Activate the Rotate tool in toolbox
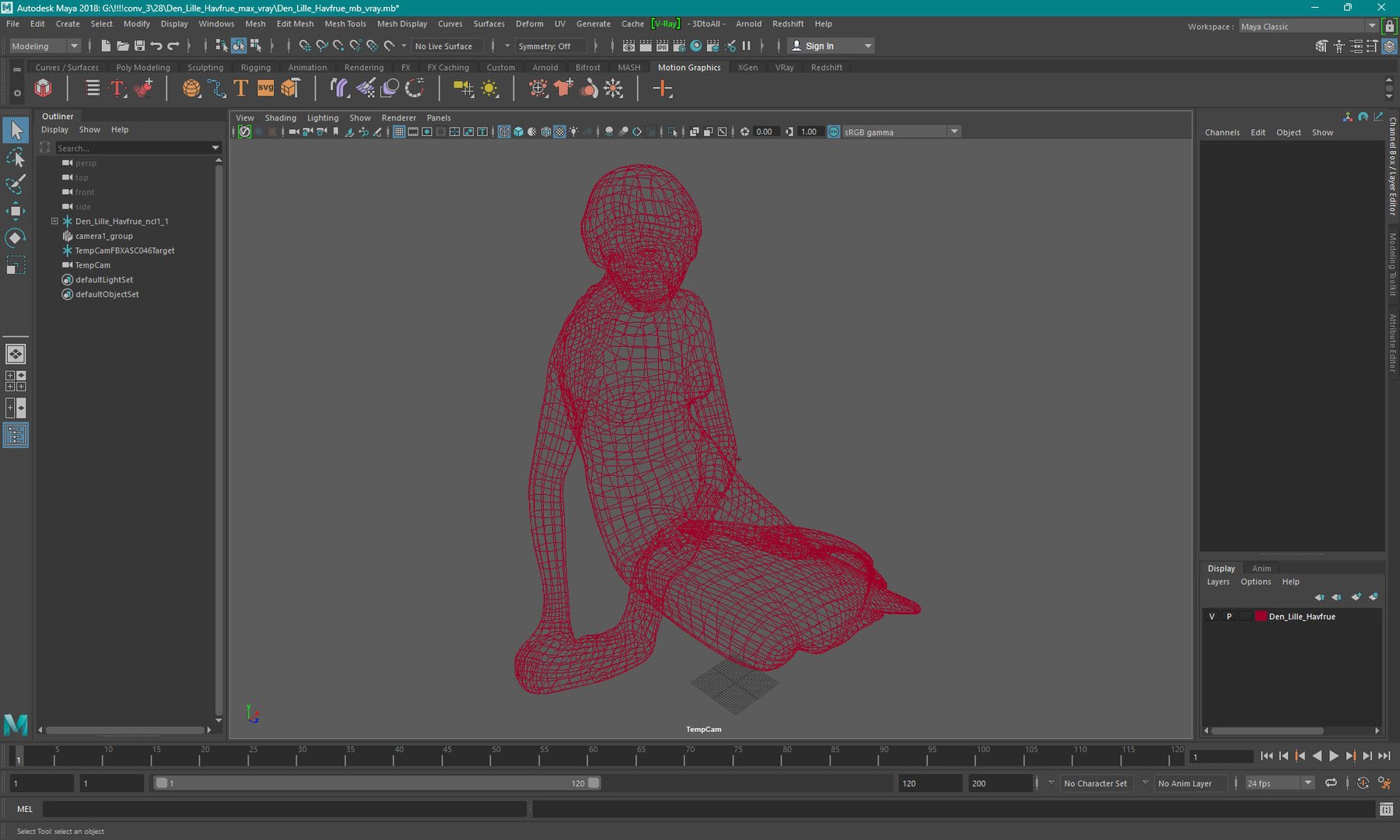This screenshot has height=840, width=1400. [x=16, y=238]
